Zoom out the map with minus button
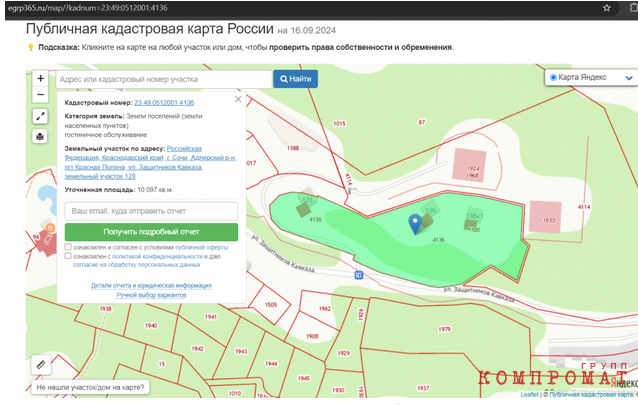 [x=40, y=95]
